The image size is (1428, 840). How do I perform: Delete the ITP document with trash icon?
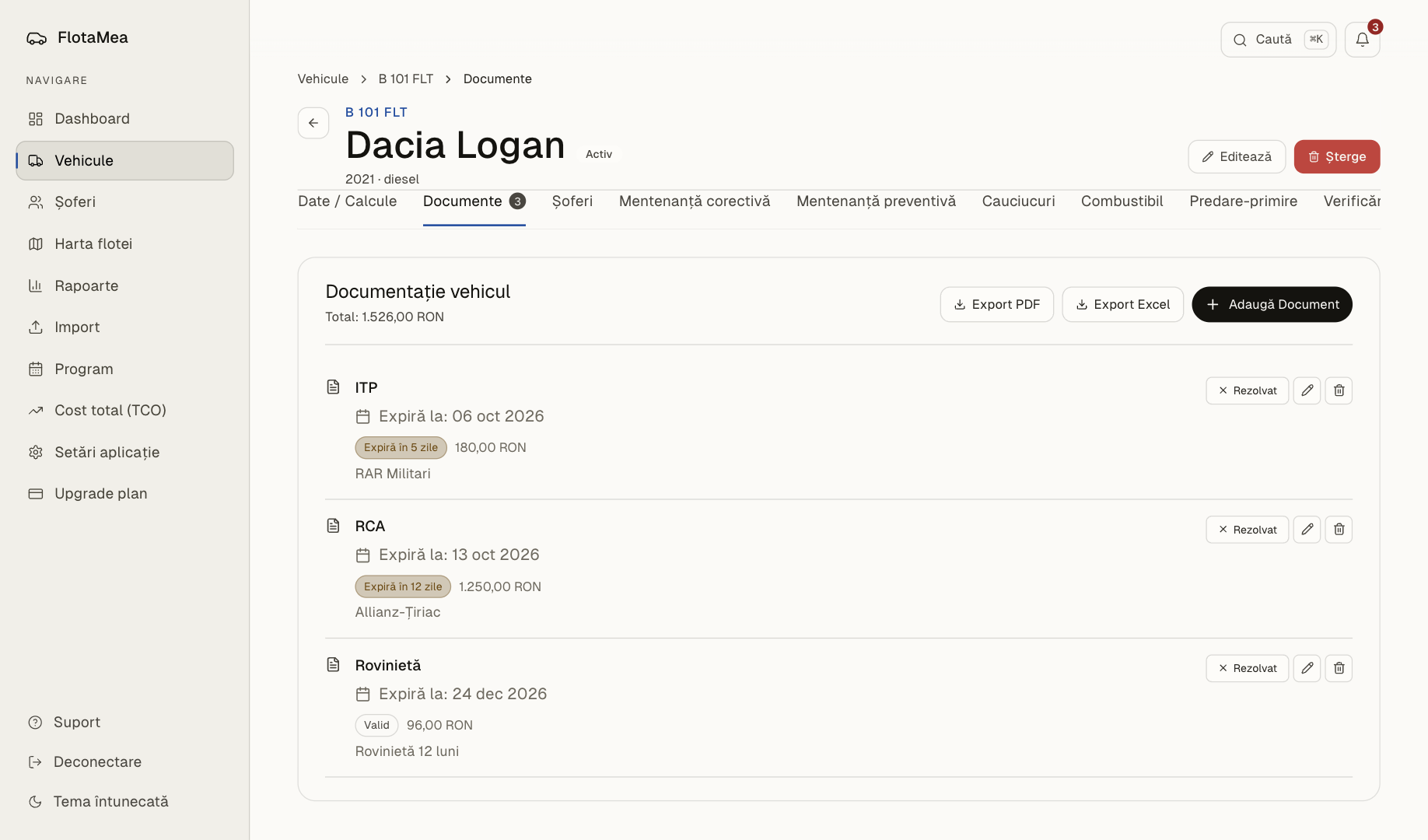tap(1339, 390)
